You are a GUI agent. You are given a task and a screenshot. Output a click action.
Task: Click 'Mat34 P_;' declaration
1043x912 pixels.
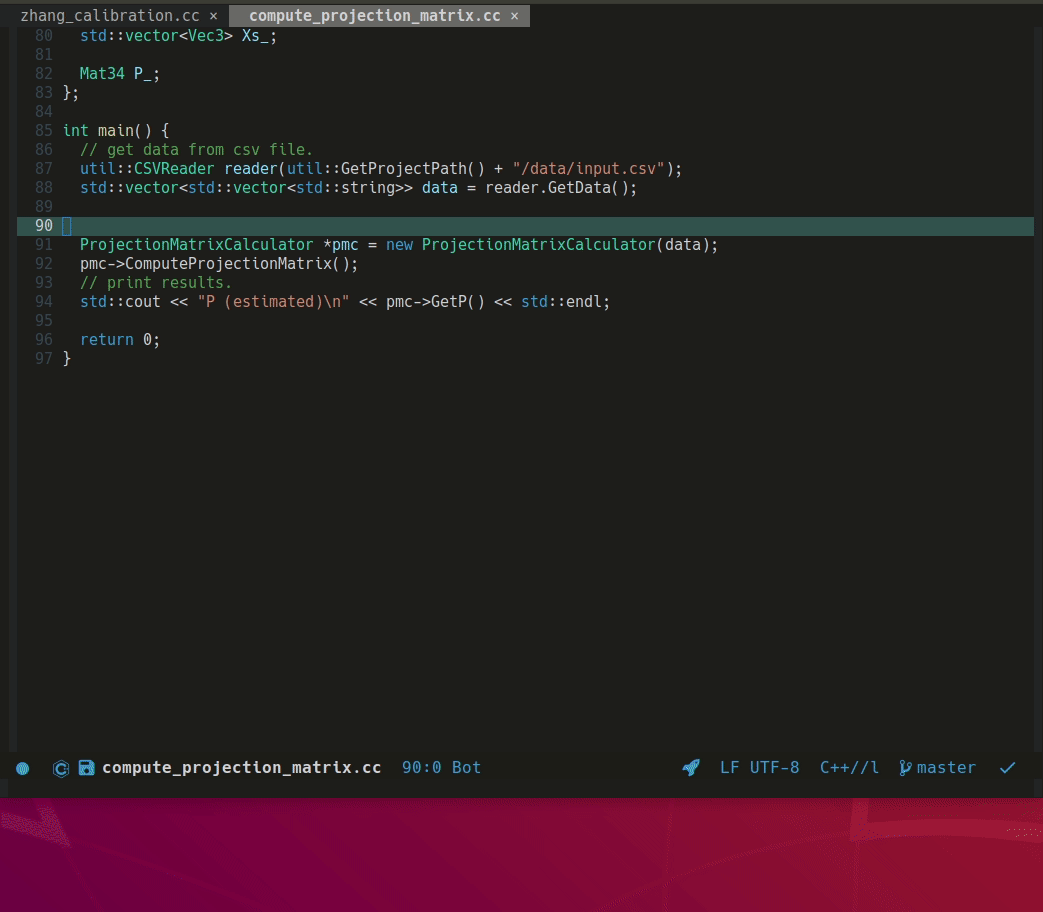[120, 74]
